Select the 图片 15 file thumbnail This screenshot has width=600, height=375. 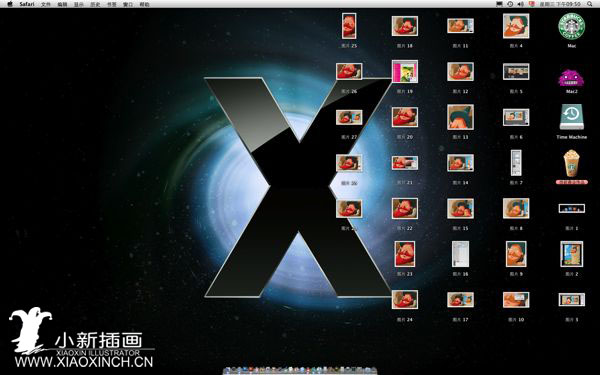click(460, 209)
